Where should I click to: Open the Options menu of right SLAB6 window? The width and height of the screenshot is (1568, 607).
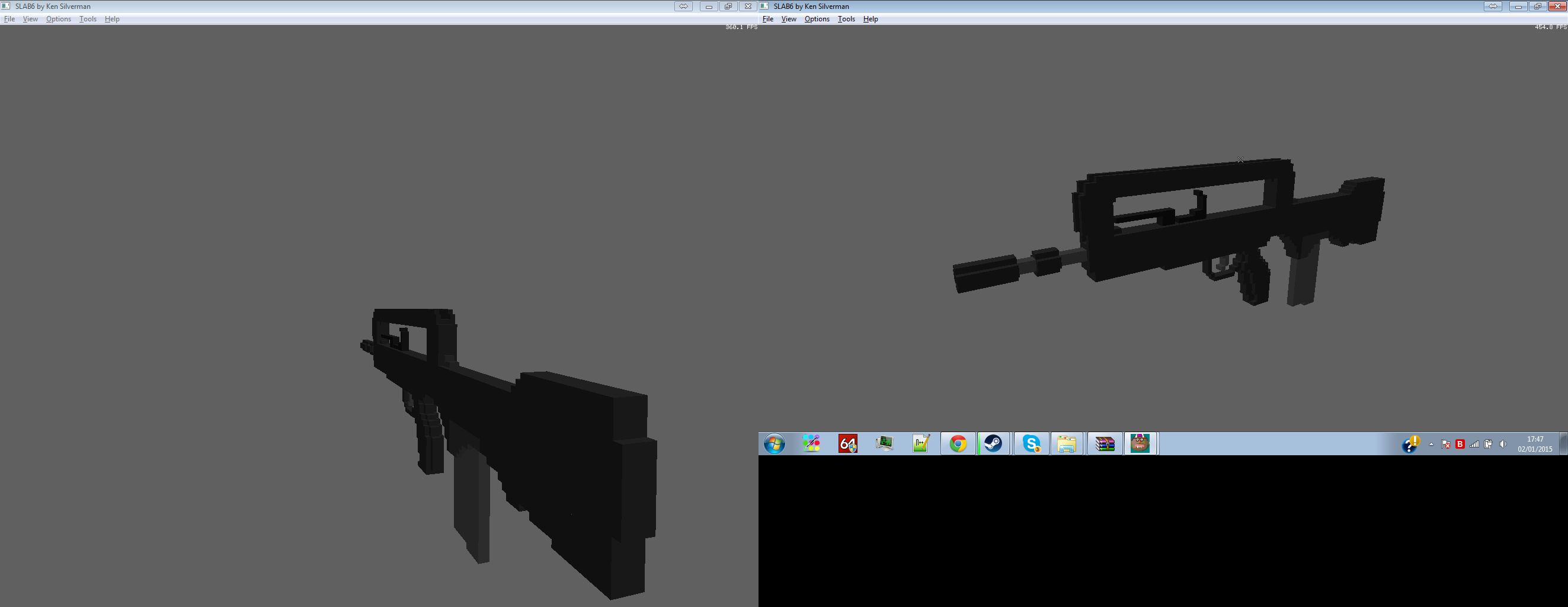click(x=817, y=18)
